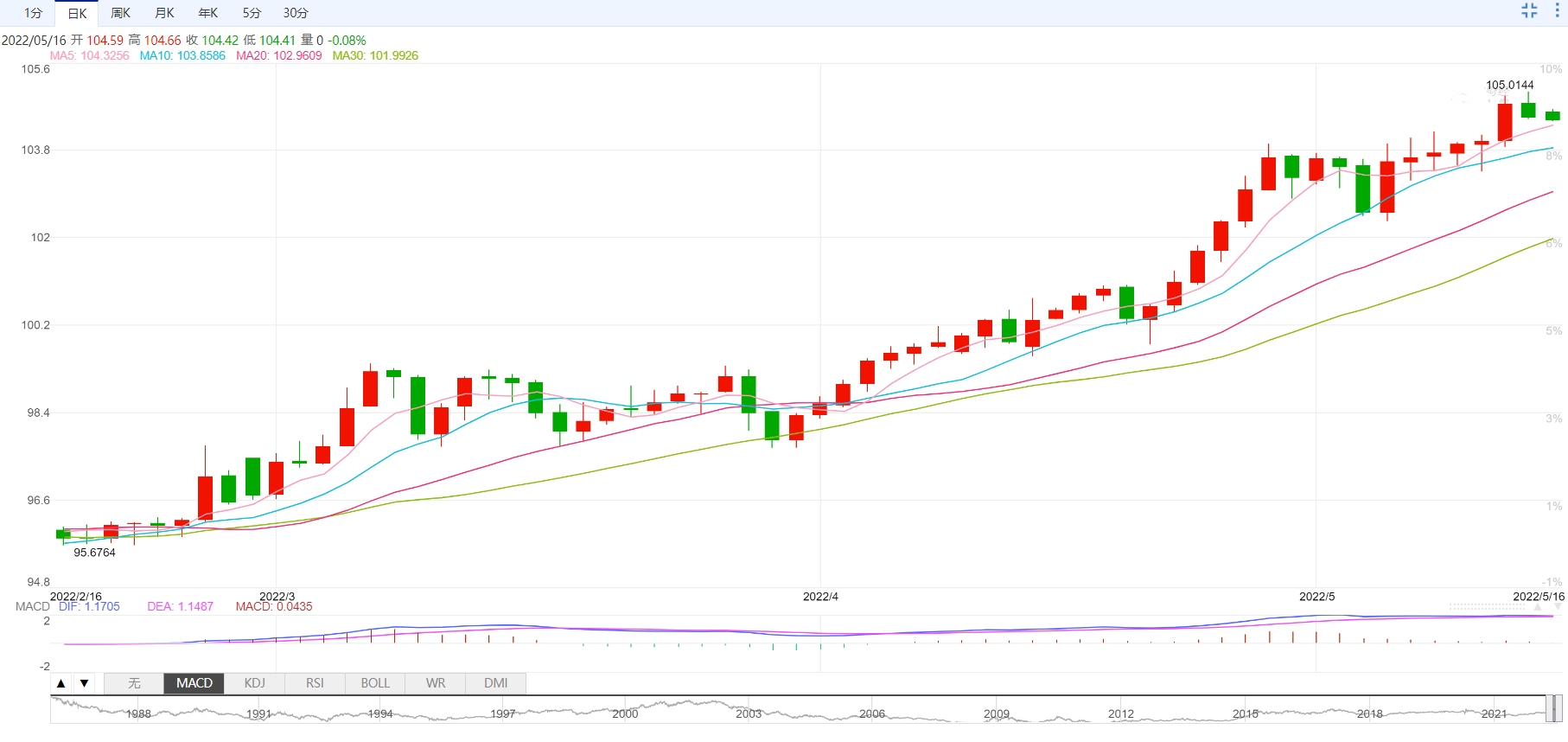Click year 2003 on the overview timeline
This screenshot has height=742, width=1568.
[749, 714]
